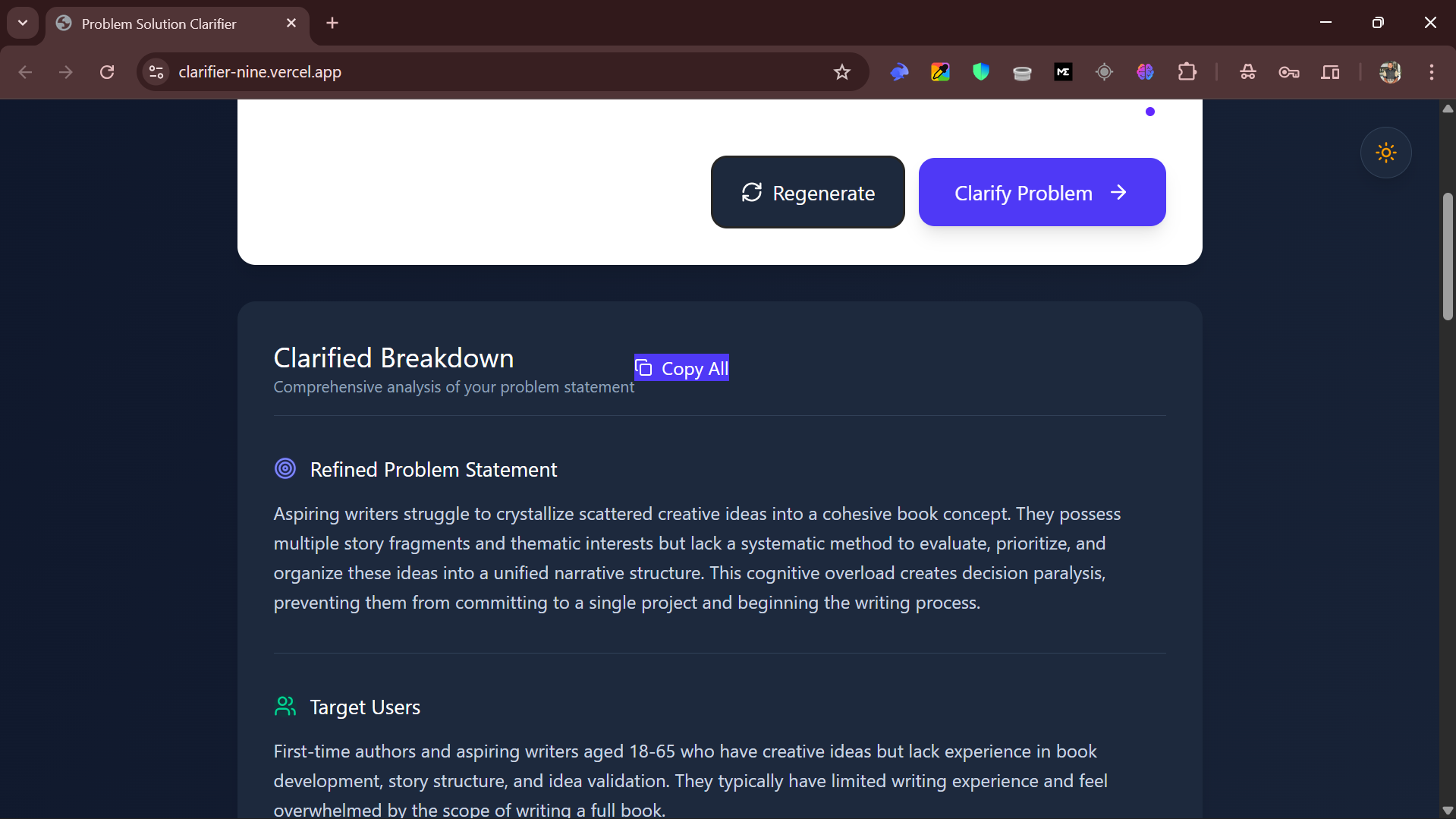Screen dimensions: 1456x819
Task: Click the Clarified Breakdown heading
Action: pyautogui.click(x=394, y=358)
